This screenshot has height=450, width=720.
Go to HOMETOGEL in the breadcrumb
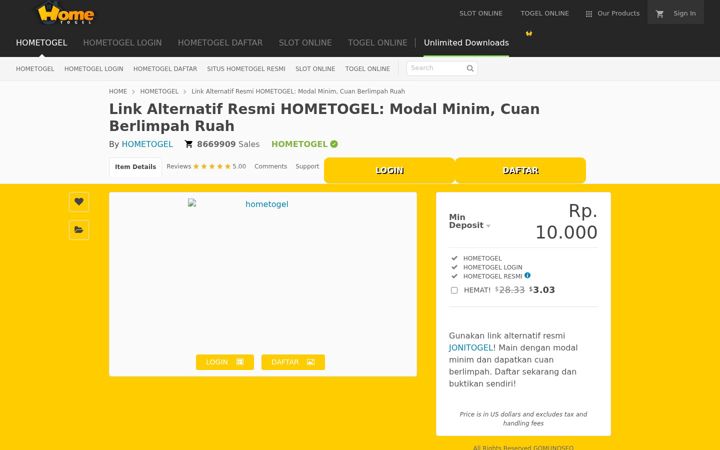tap(159, 91)
